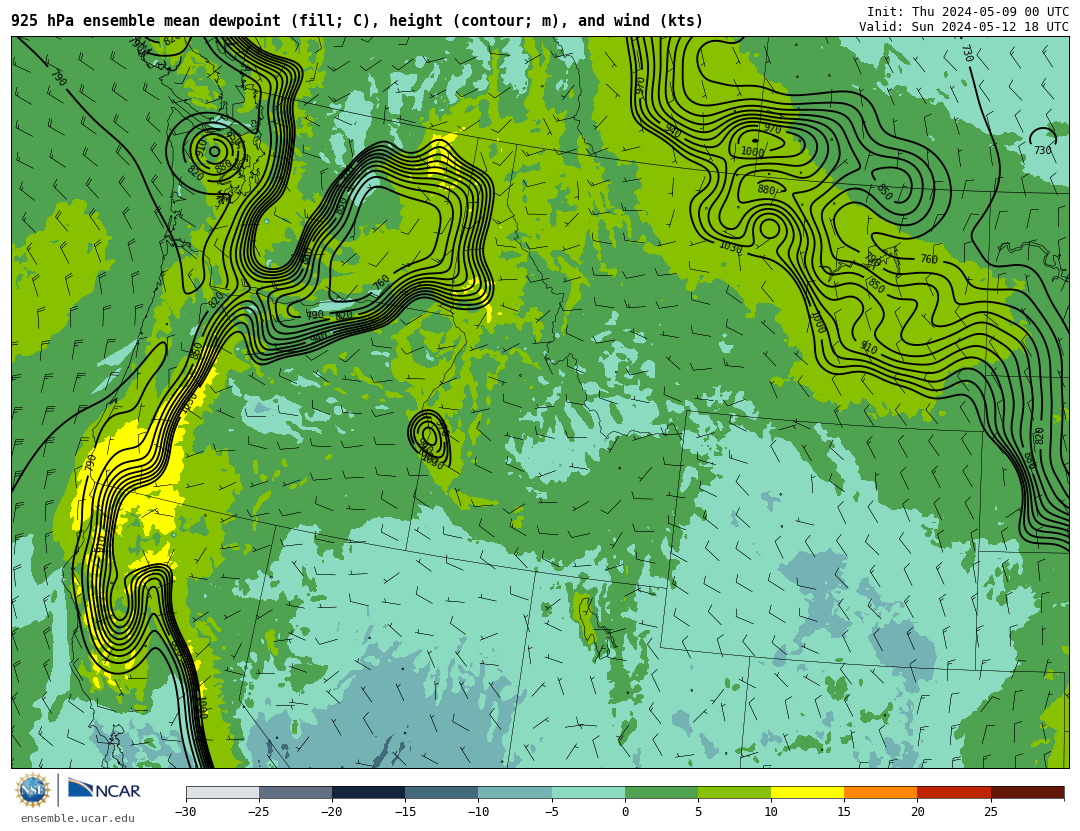Pick the dark navy -20 to -15 colorbar segment
Image resolution: width=1080 pixels, height=831 pixels.
point(368,792)
